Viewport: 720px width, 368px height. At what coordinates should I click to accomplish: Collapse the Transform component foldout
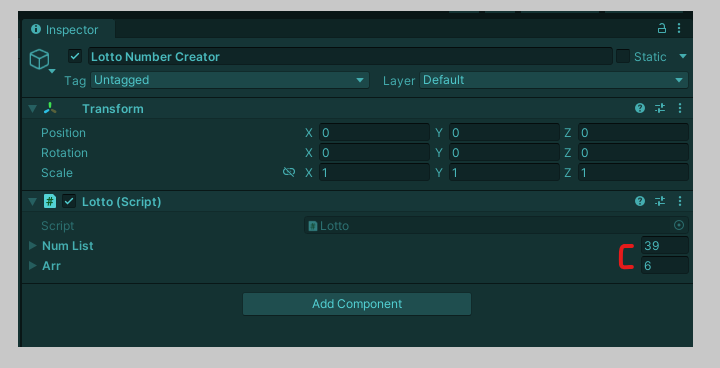32,108
